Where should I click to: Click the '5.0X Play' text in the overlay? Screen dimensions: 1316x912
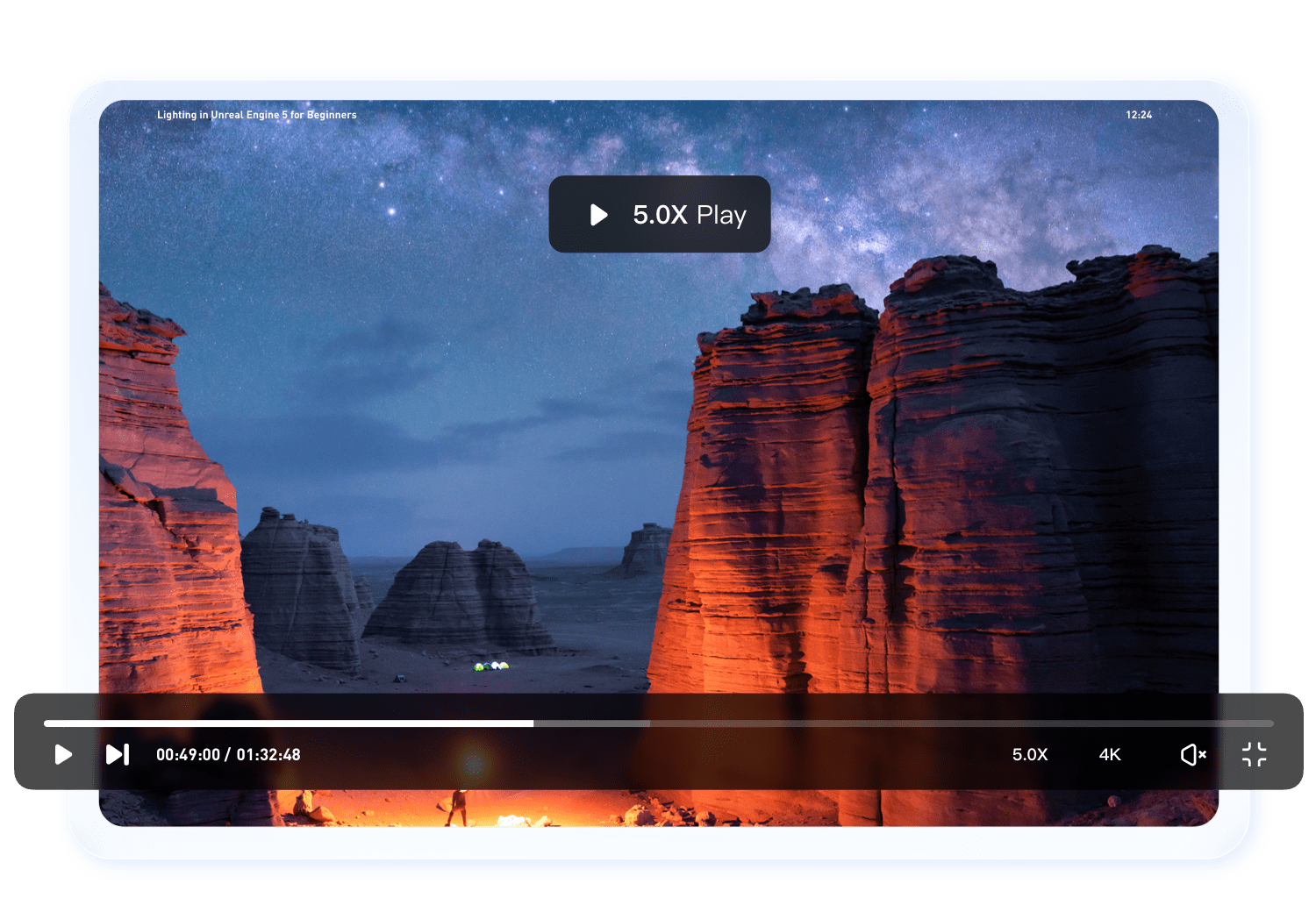(690, 215)
